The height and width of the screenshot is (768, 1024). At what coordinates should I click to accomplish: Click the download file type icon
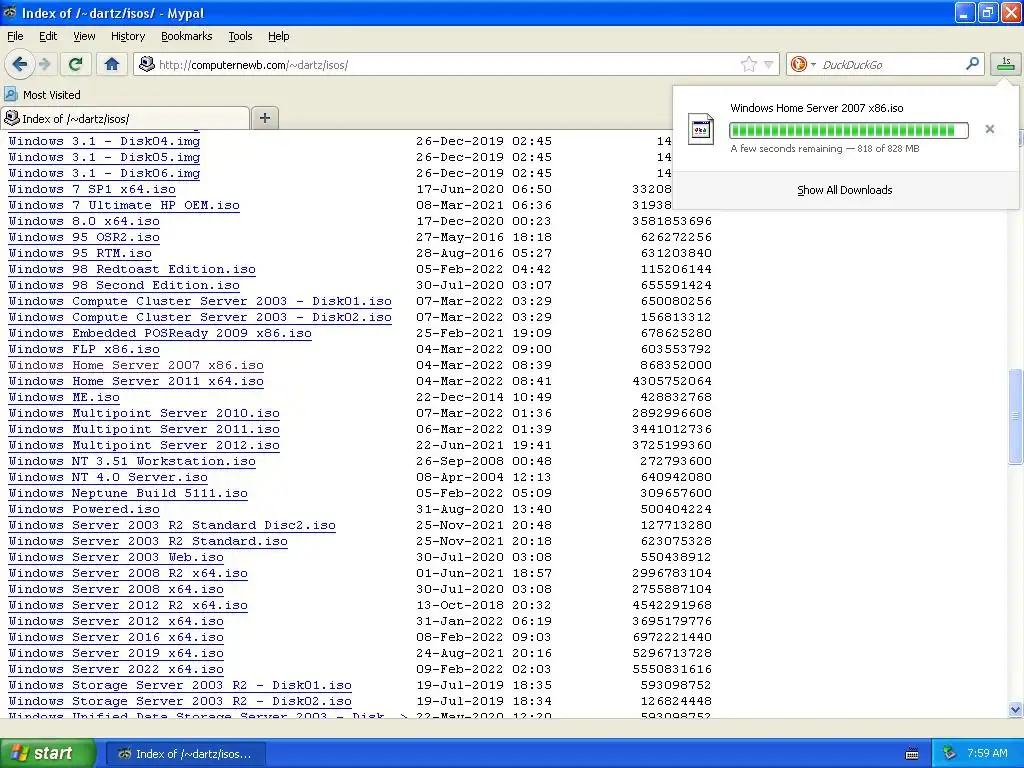tap(701, 129)
